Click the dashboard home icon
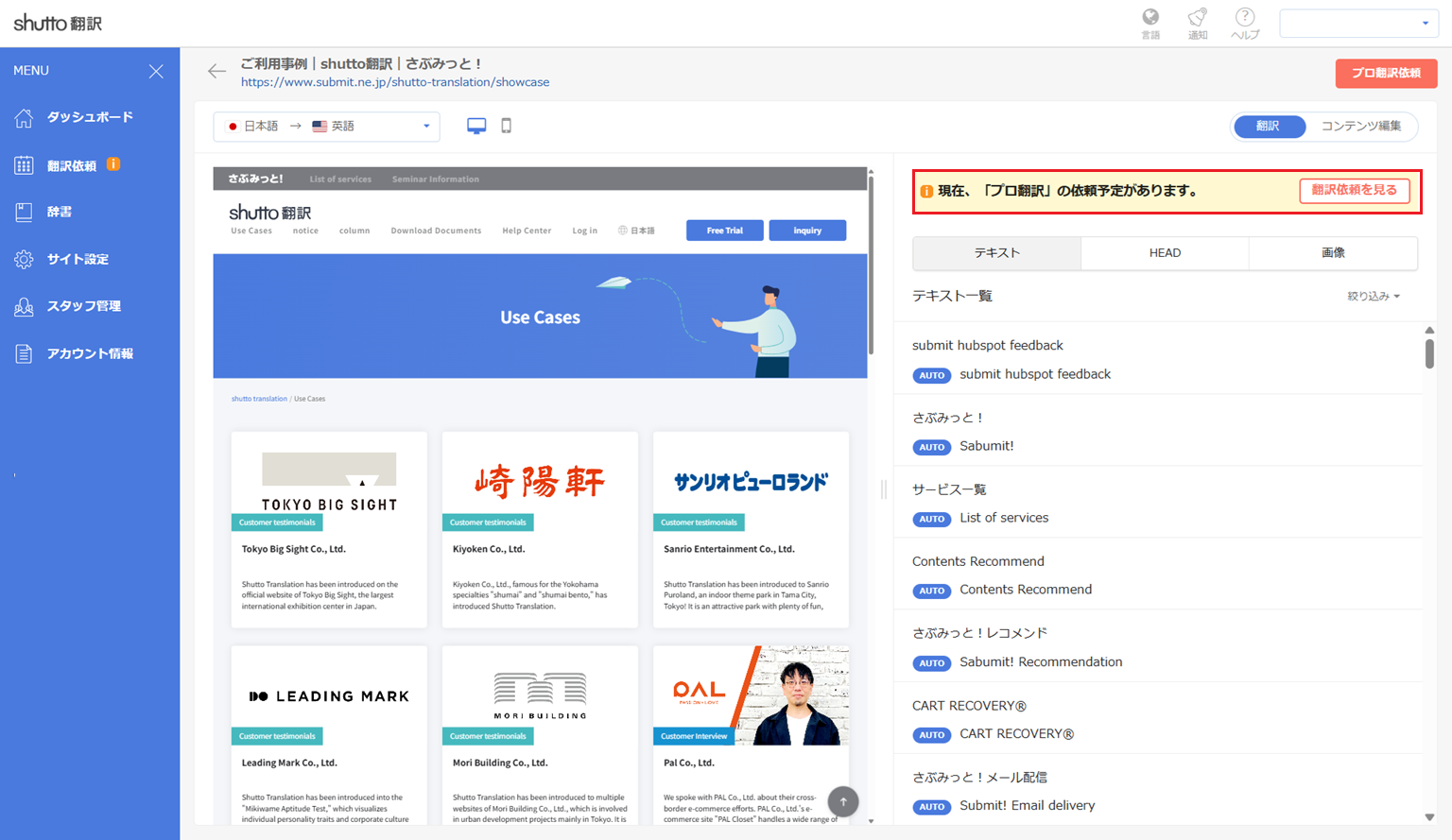The height and width of the screenshot is (840, 1452). pyautogui.click(x=24, y=118)
